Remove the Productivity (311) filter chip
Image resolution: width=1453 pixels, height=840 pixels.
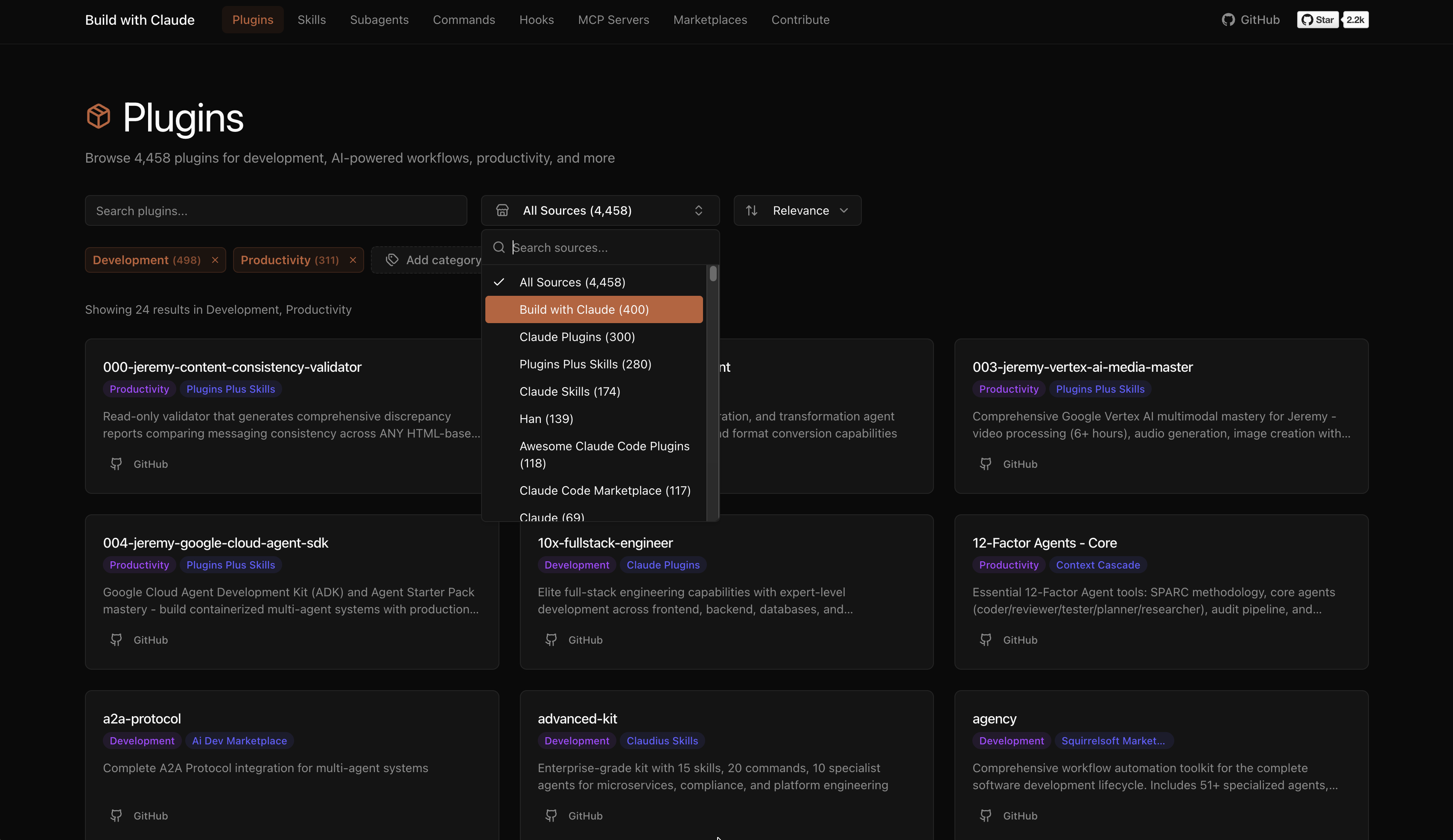(353, 260)
